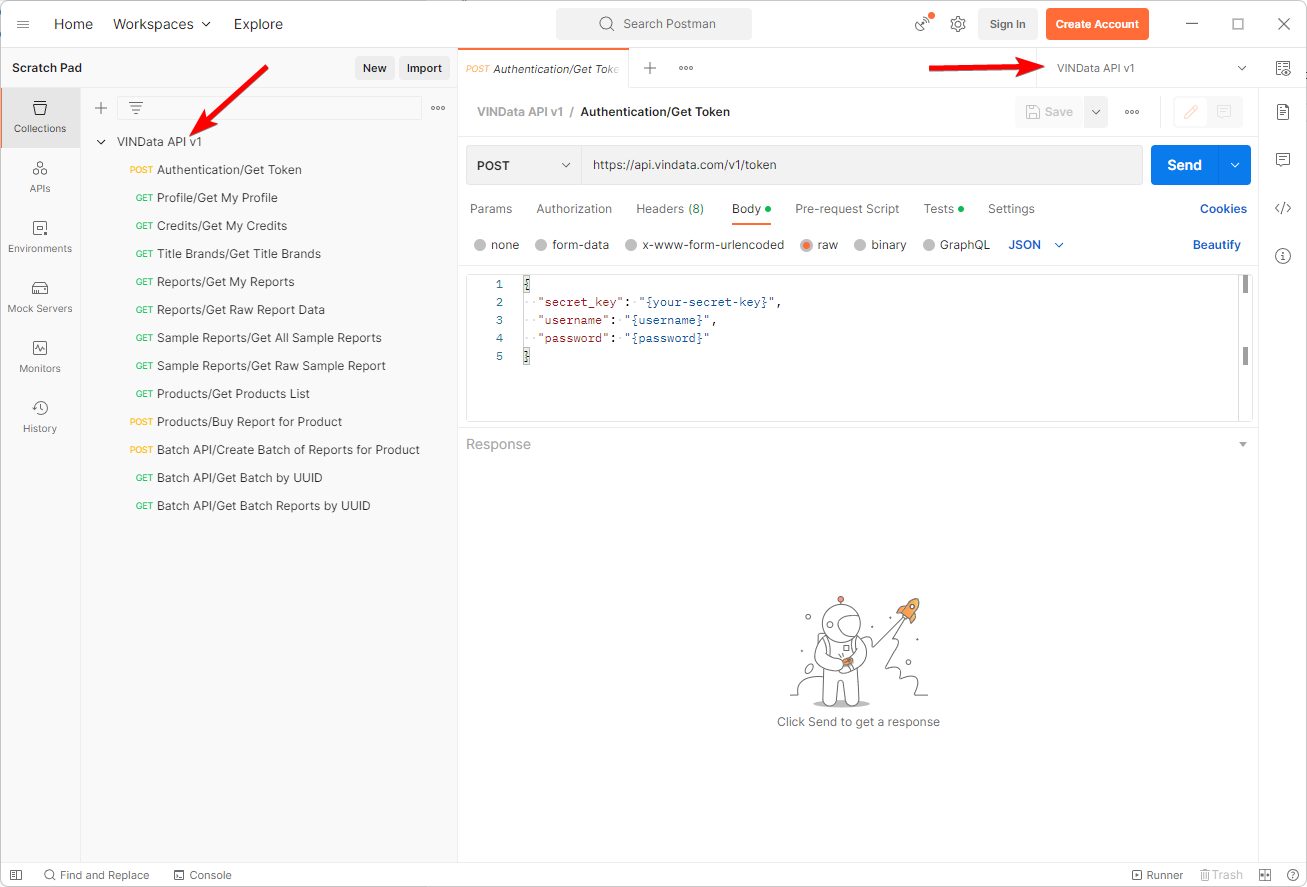Click the Import button
Image resolution: width=1307 pixels, height=887 pixels.
424,68
